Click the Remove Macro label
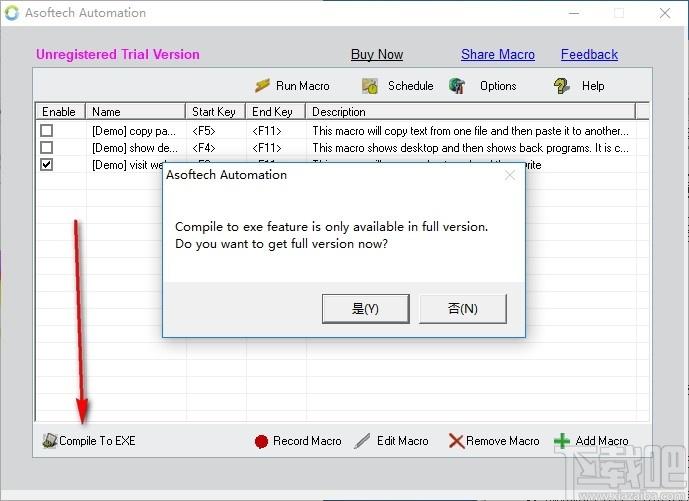689x501 pixels. tap(503, 441)
